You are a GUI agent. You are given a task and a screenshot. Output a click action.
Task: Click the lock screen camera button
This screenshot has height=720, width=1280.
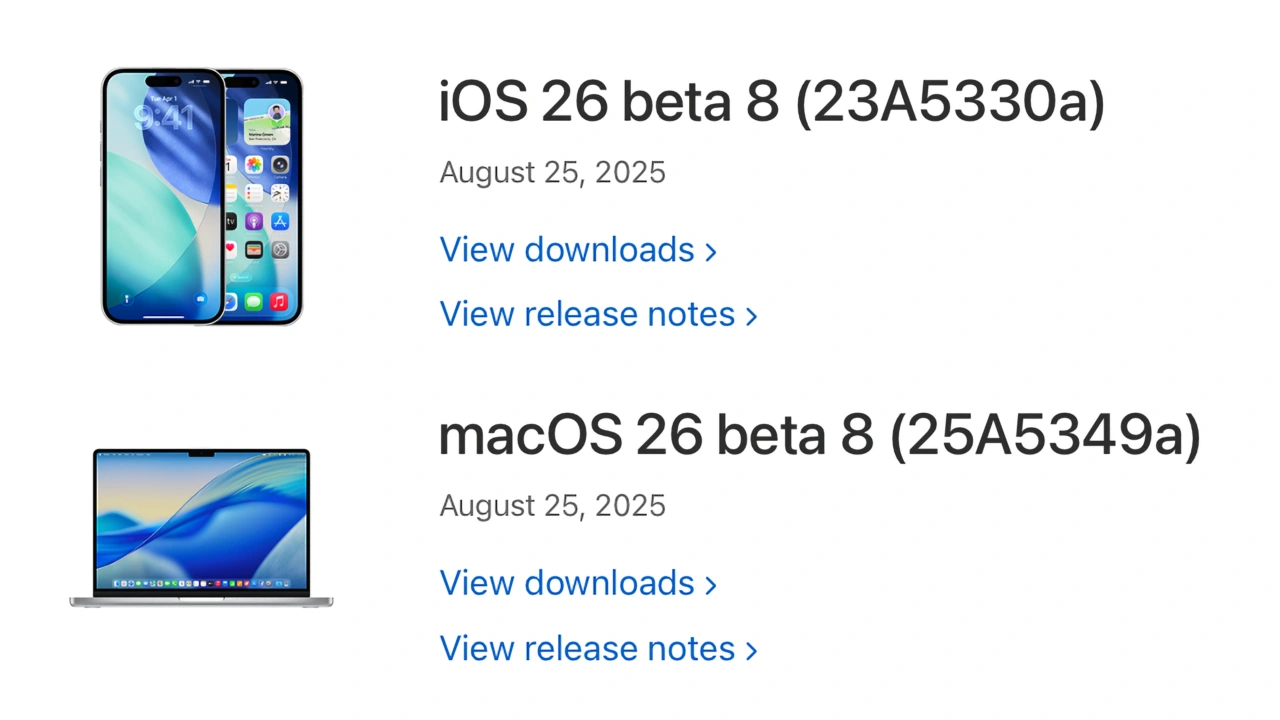coord(201,298)
